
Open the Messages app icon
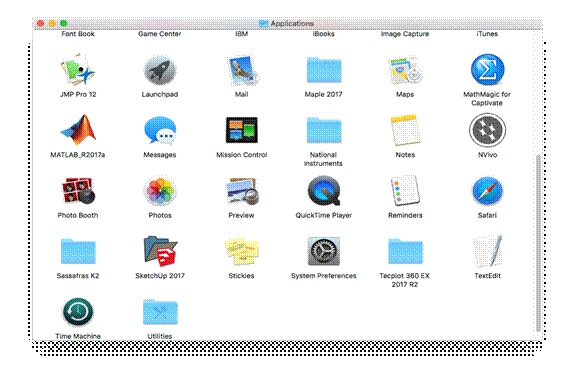click(160, 130)
